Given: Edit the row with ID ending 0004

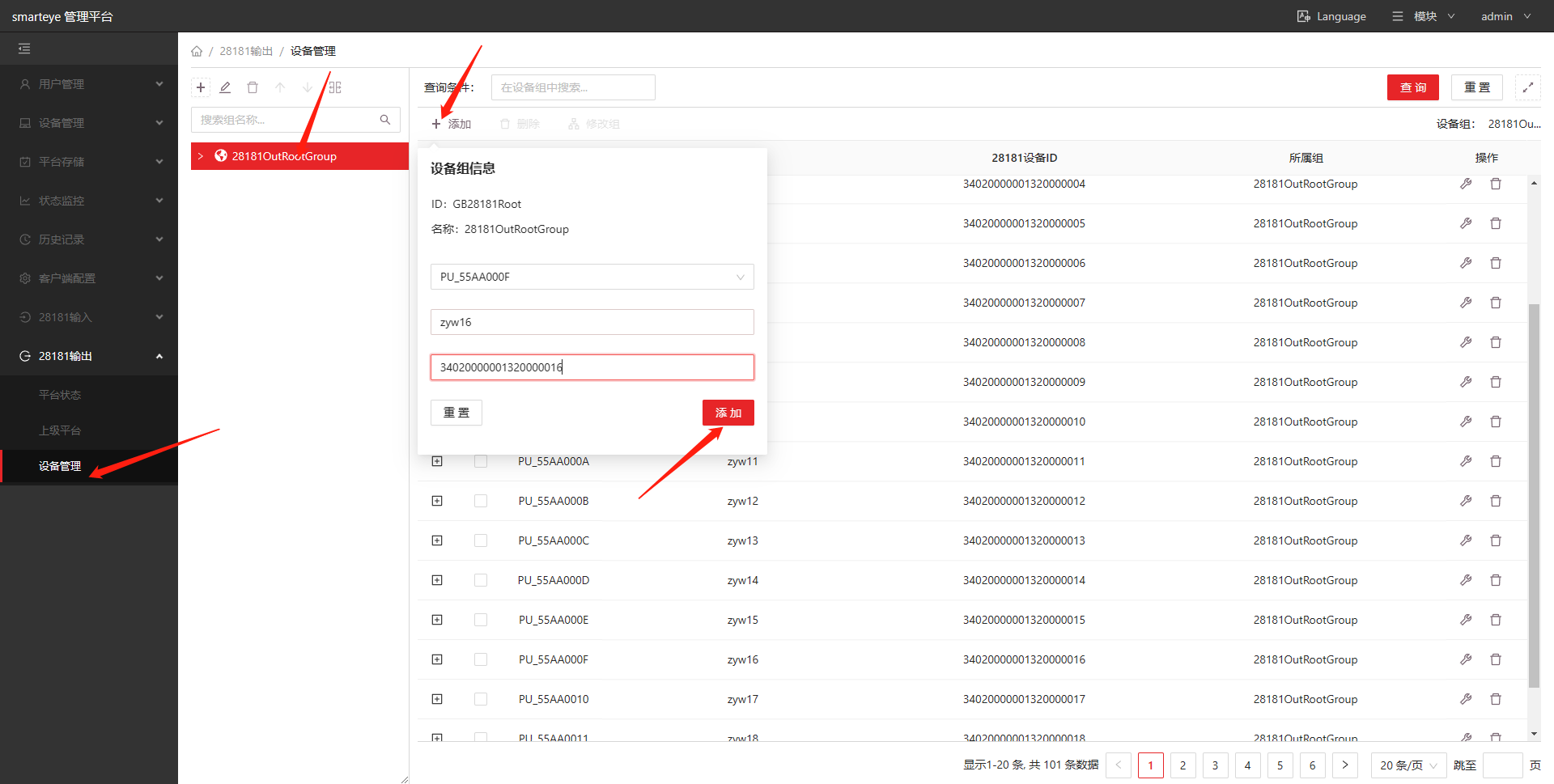Looking at the screenshot, I should click(1466, 184).
